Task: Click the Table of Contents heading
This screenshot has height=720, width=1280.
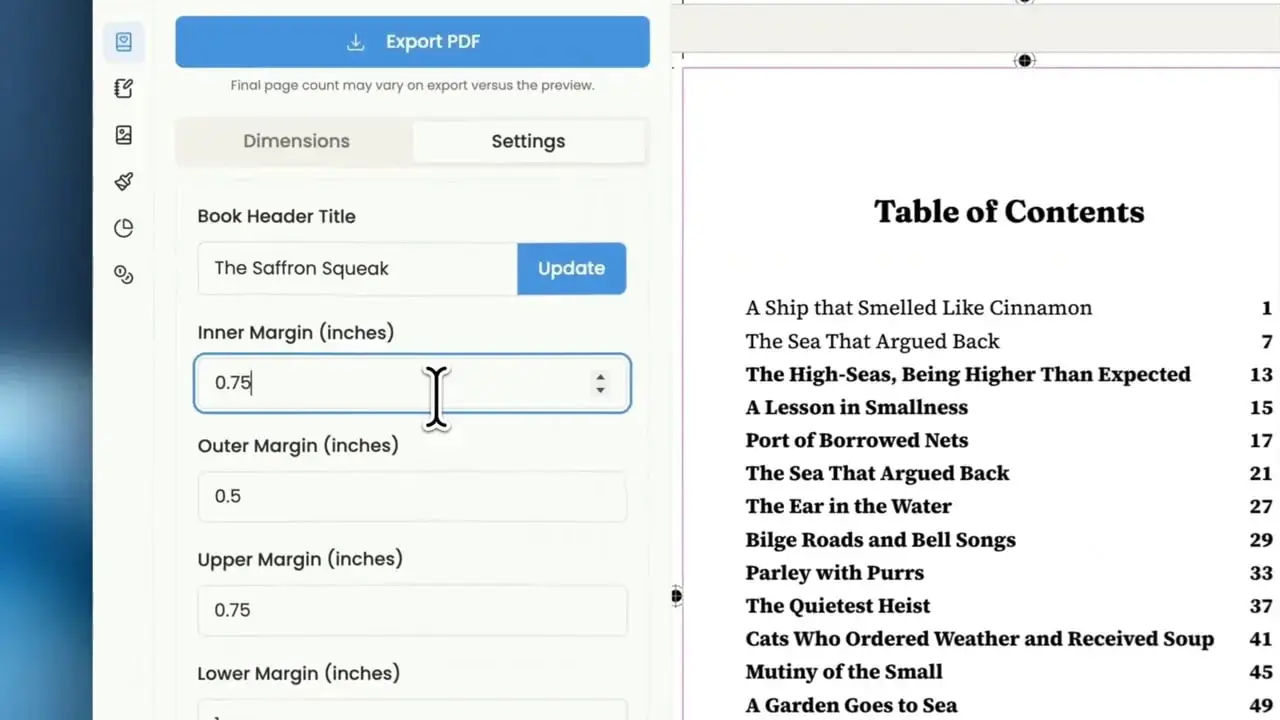Action: [1009, 211]
